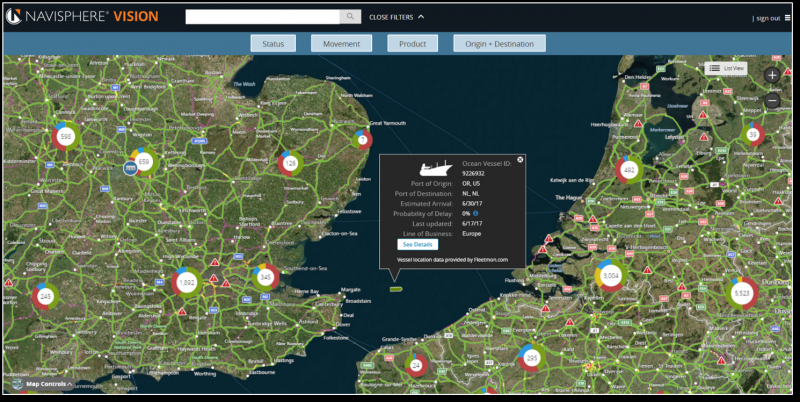Click The Hague map label
Screen dimensions: 800x402
pos(566,197)
